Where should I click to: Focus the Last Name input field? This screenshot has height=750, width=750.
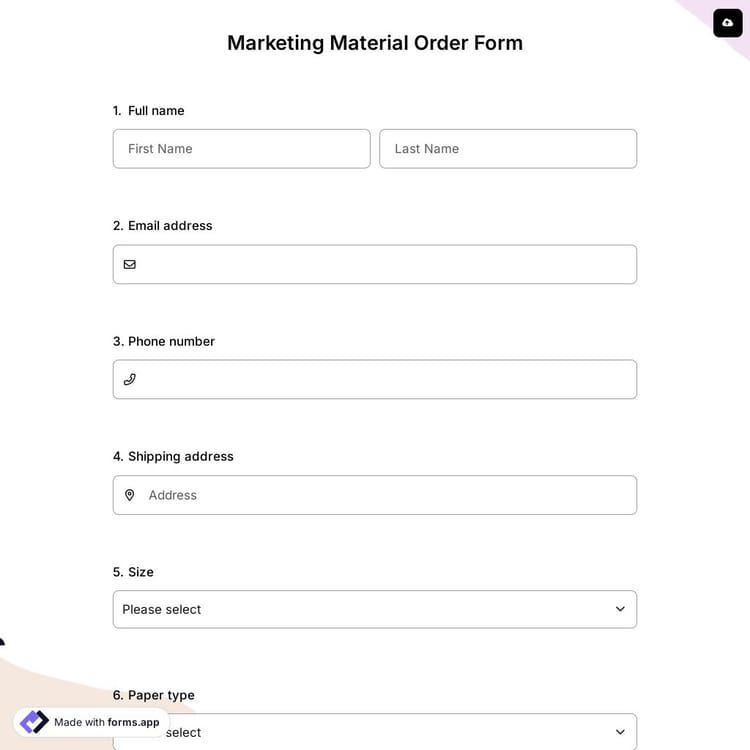click(508, 149)
